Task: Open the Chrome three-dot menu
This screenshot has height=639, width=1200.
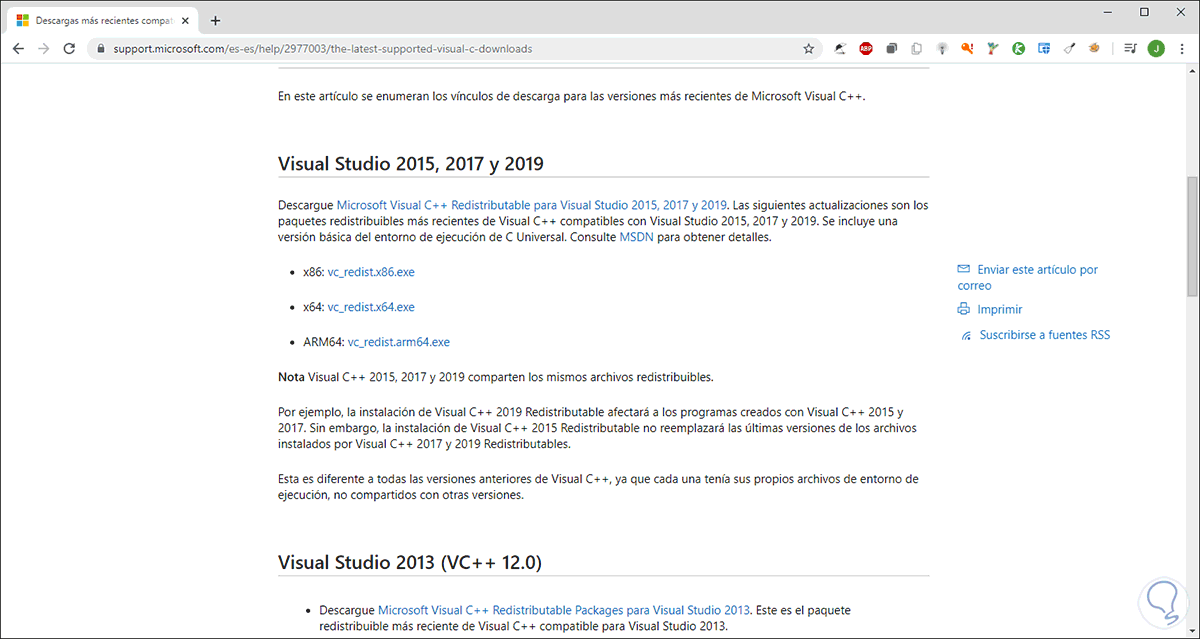Action: click(x=1182, y=48)
